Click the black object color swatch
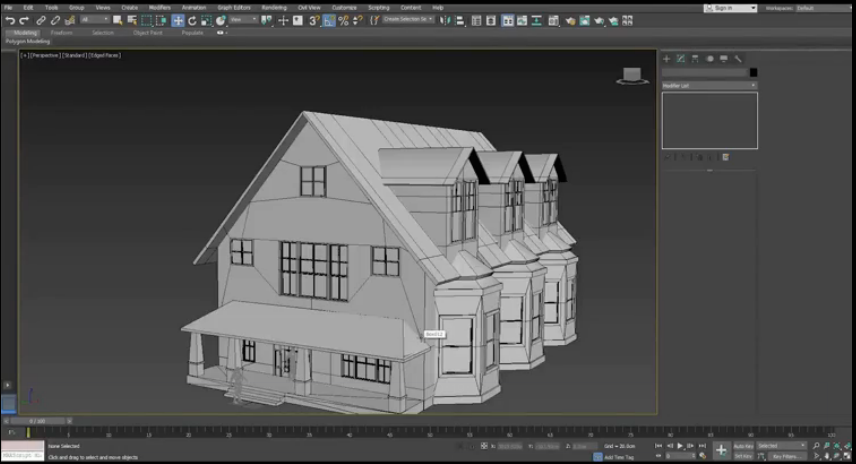856x464 pixels. click(753, 72)
